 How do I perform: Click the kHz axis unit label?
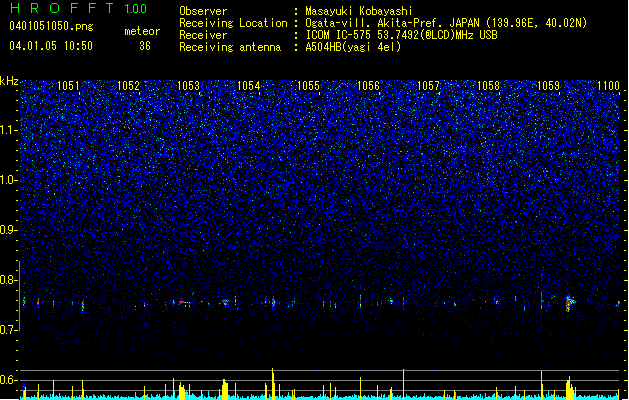point(9,81)
